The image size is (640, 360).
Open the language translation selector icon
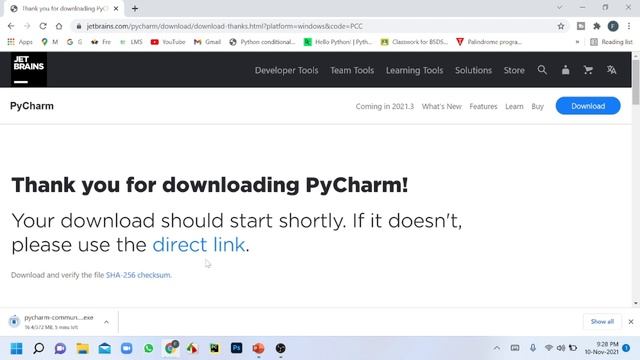pos(611,70)
